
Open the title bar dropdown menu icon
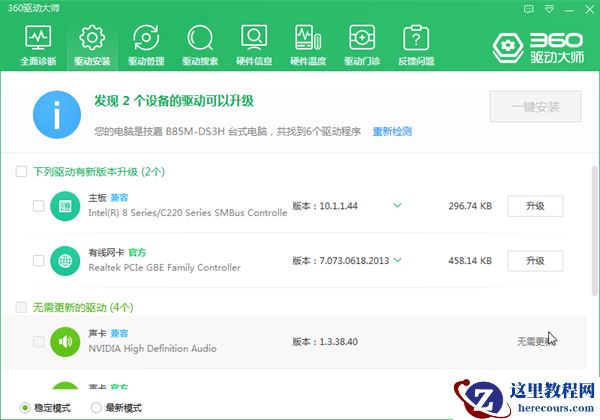pyautogui.click(x=549, y=9)
